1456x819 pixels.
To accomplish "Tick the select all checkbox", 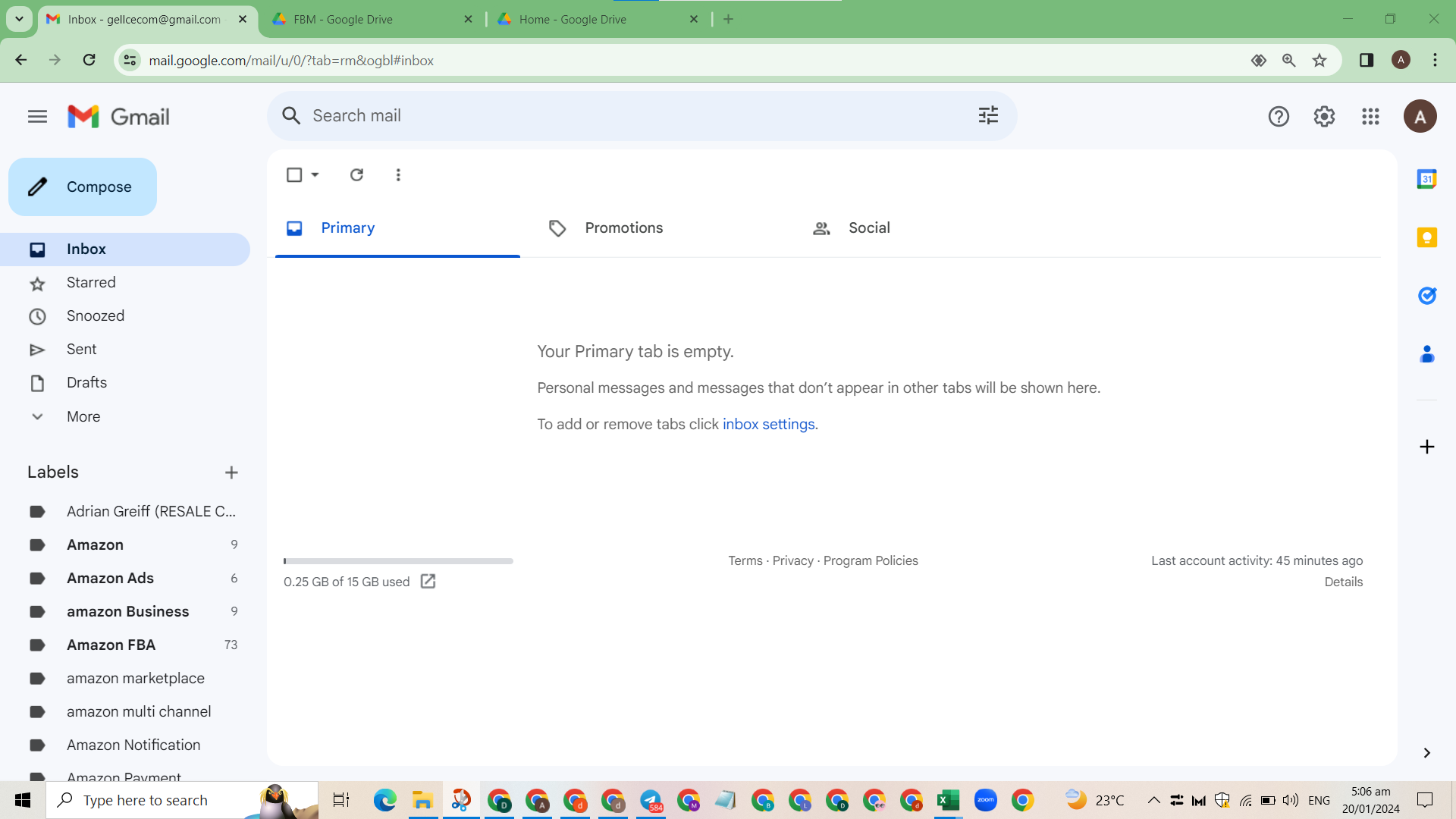I will tap(294, 174).
